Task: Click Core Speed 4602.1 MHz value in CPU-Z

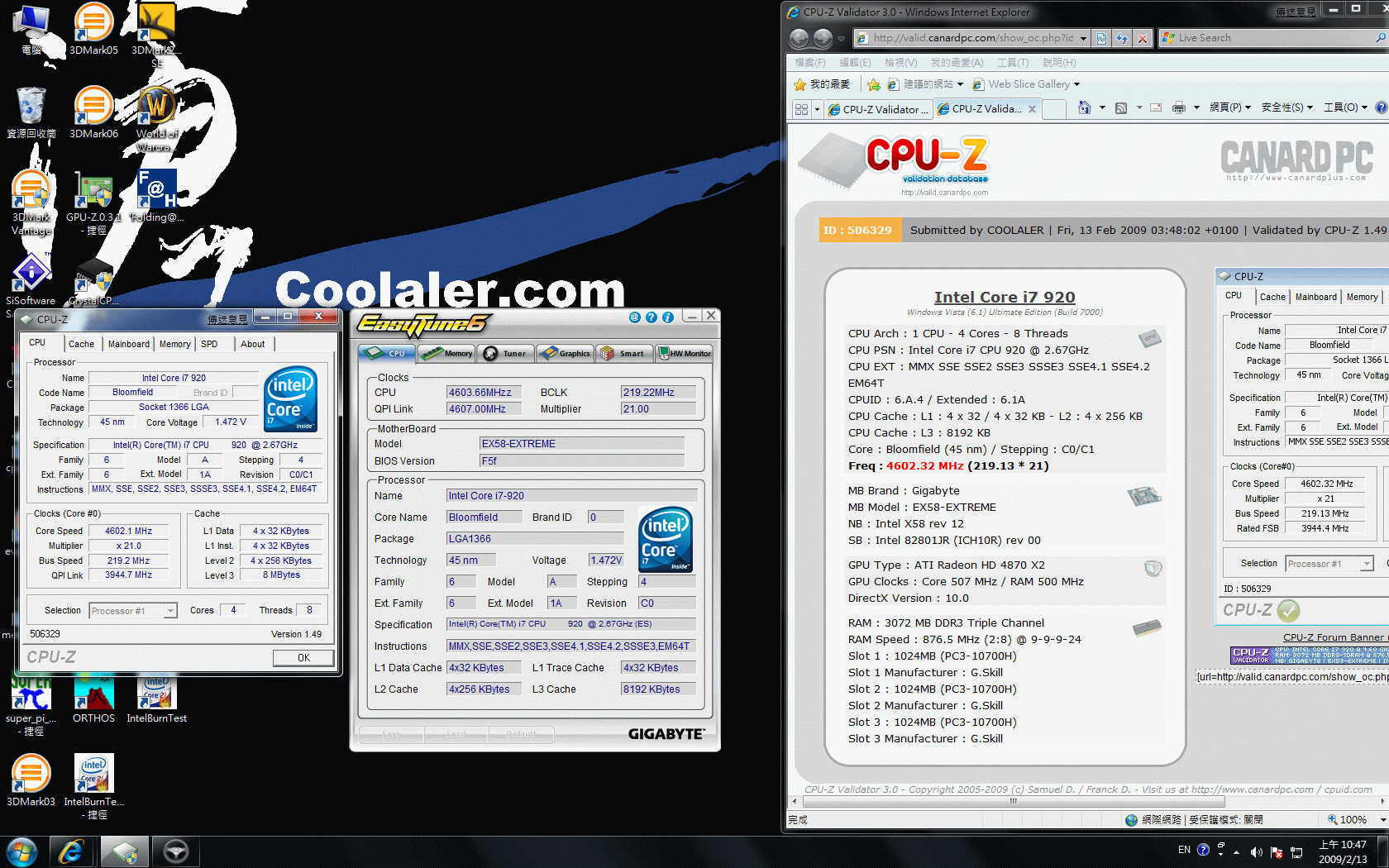Action: (x=129, y=532)
